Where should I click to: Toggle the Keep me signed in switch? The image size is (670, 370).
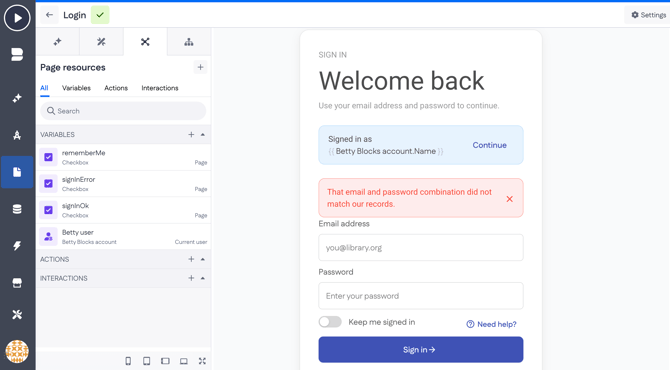click(x=330, y=322)
